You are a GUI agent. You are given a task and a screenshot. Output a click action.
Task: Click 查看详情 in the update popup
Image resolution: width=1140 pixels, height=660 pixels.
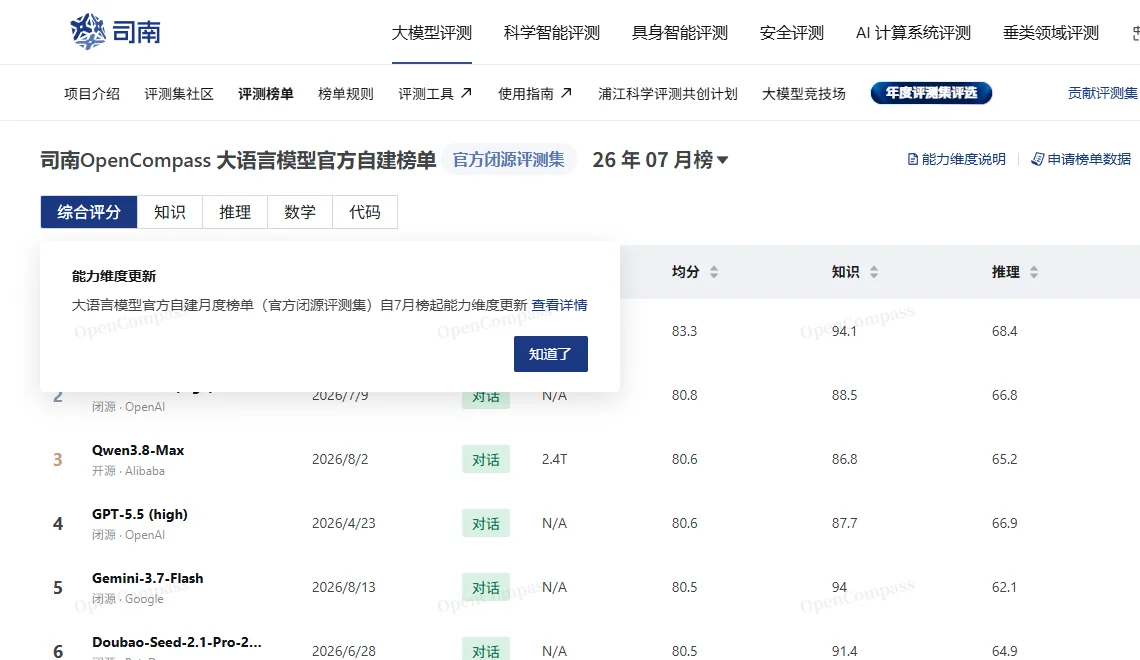coord(559,305)
